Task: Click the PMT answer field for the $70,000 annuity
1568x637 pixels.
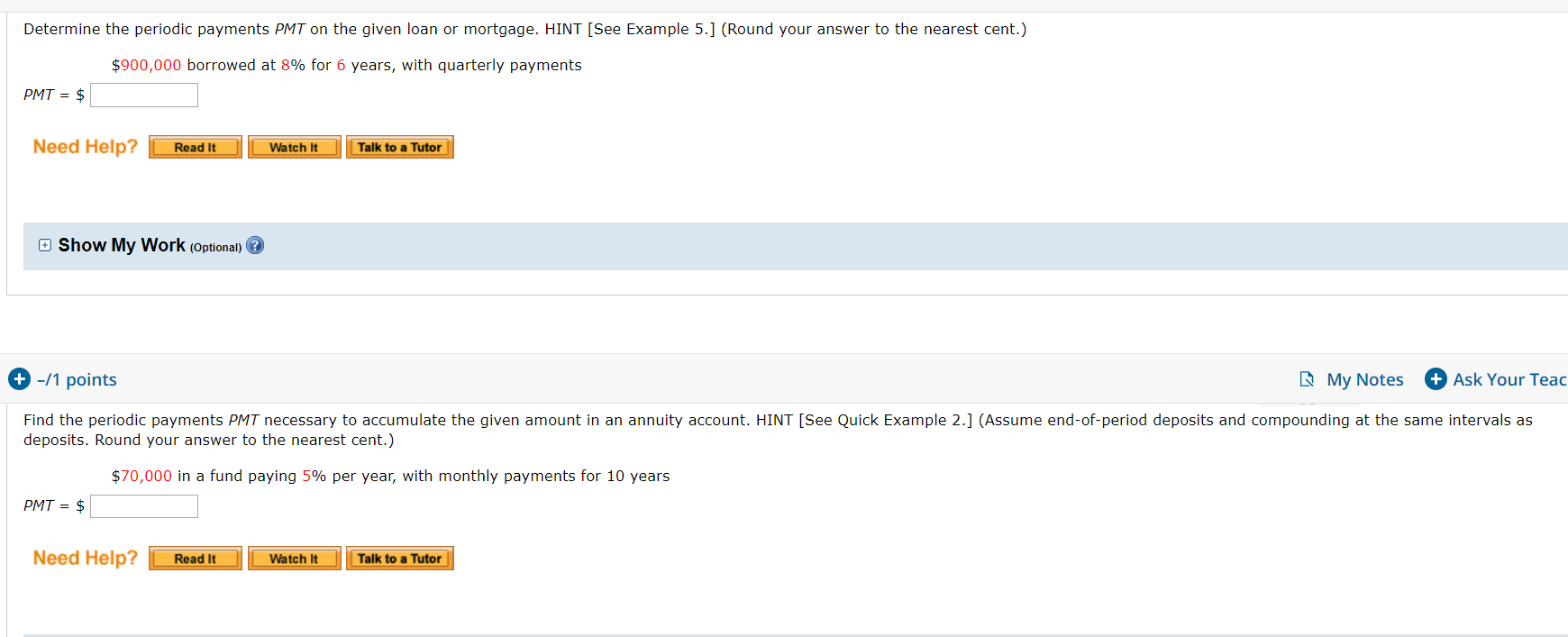Action: click(x=144, y=506)
